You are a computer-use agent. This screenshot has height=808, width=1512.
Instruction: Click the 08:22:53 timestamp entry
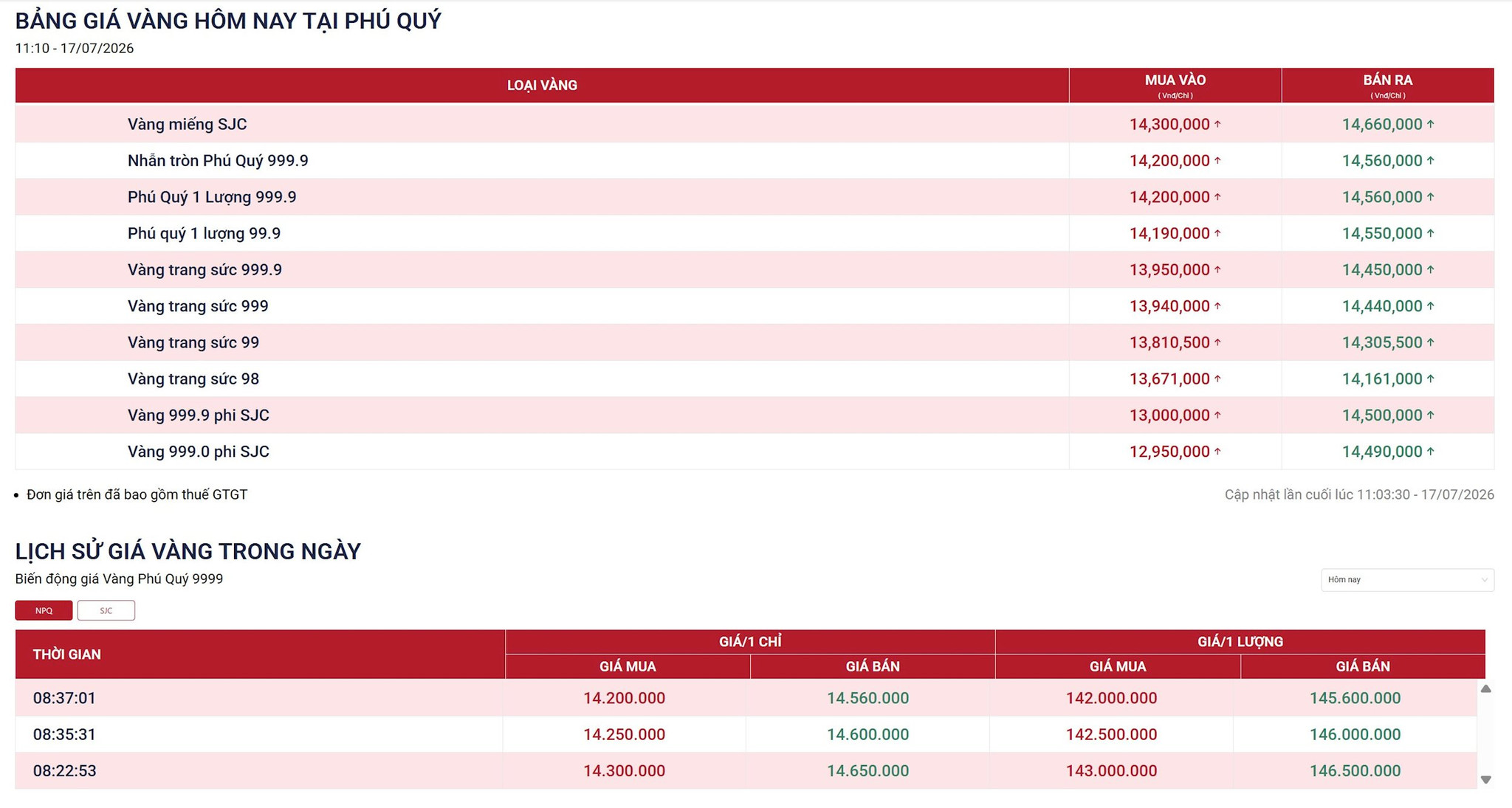(65, 771)
